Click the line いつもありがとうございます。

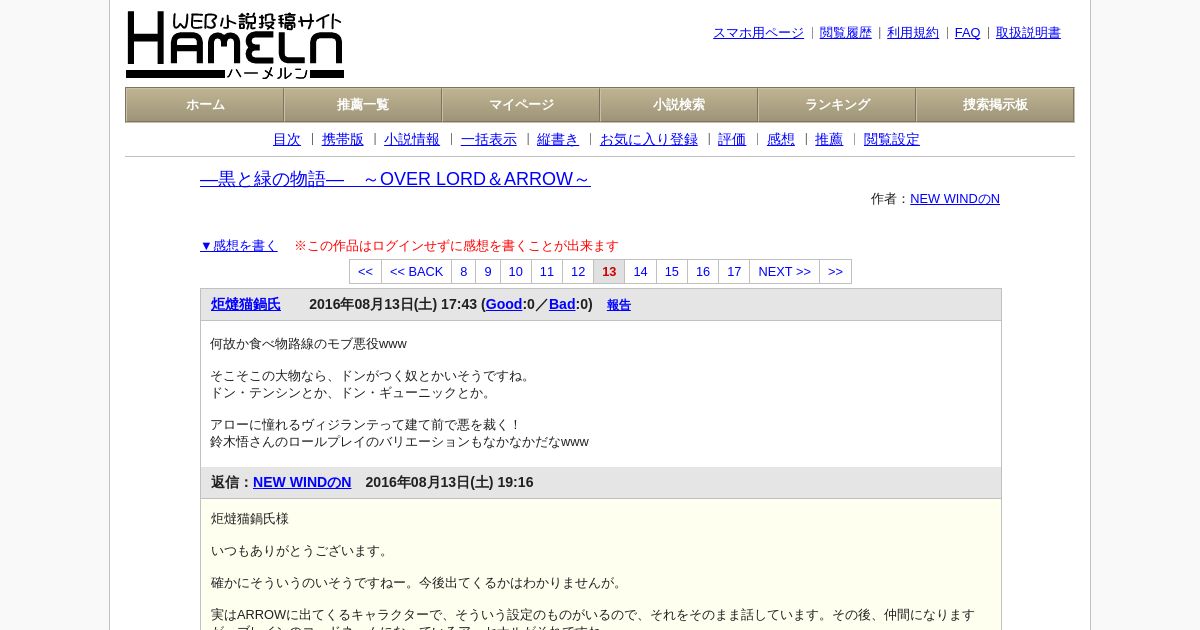click(x=301, y=551)
